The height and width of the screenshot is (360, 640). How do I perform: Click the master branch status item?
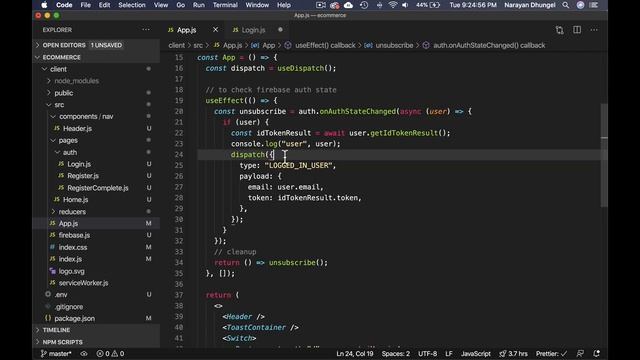coord(56,353)
